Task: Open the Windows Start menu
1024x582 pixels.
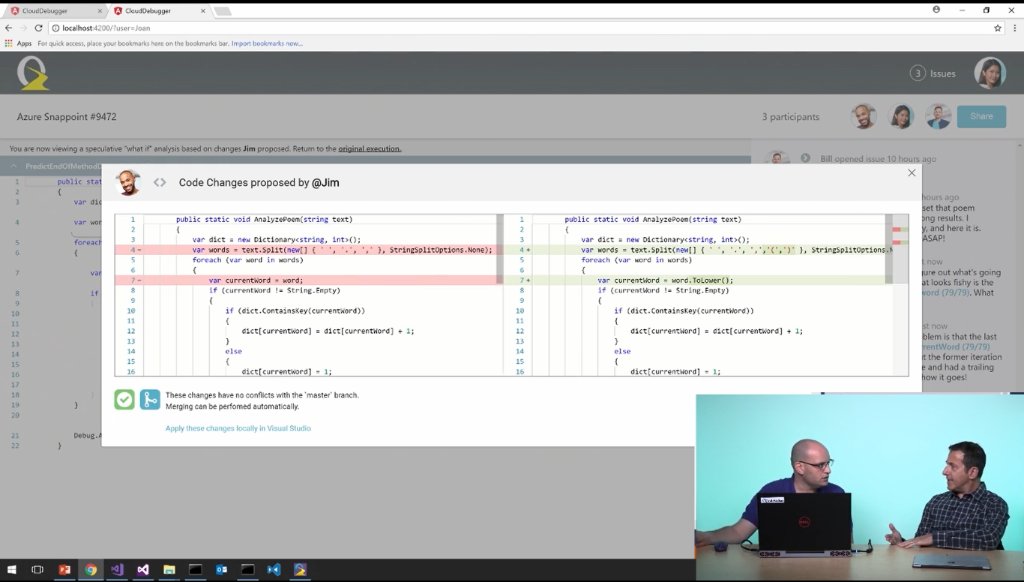Action: (11, 570)
